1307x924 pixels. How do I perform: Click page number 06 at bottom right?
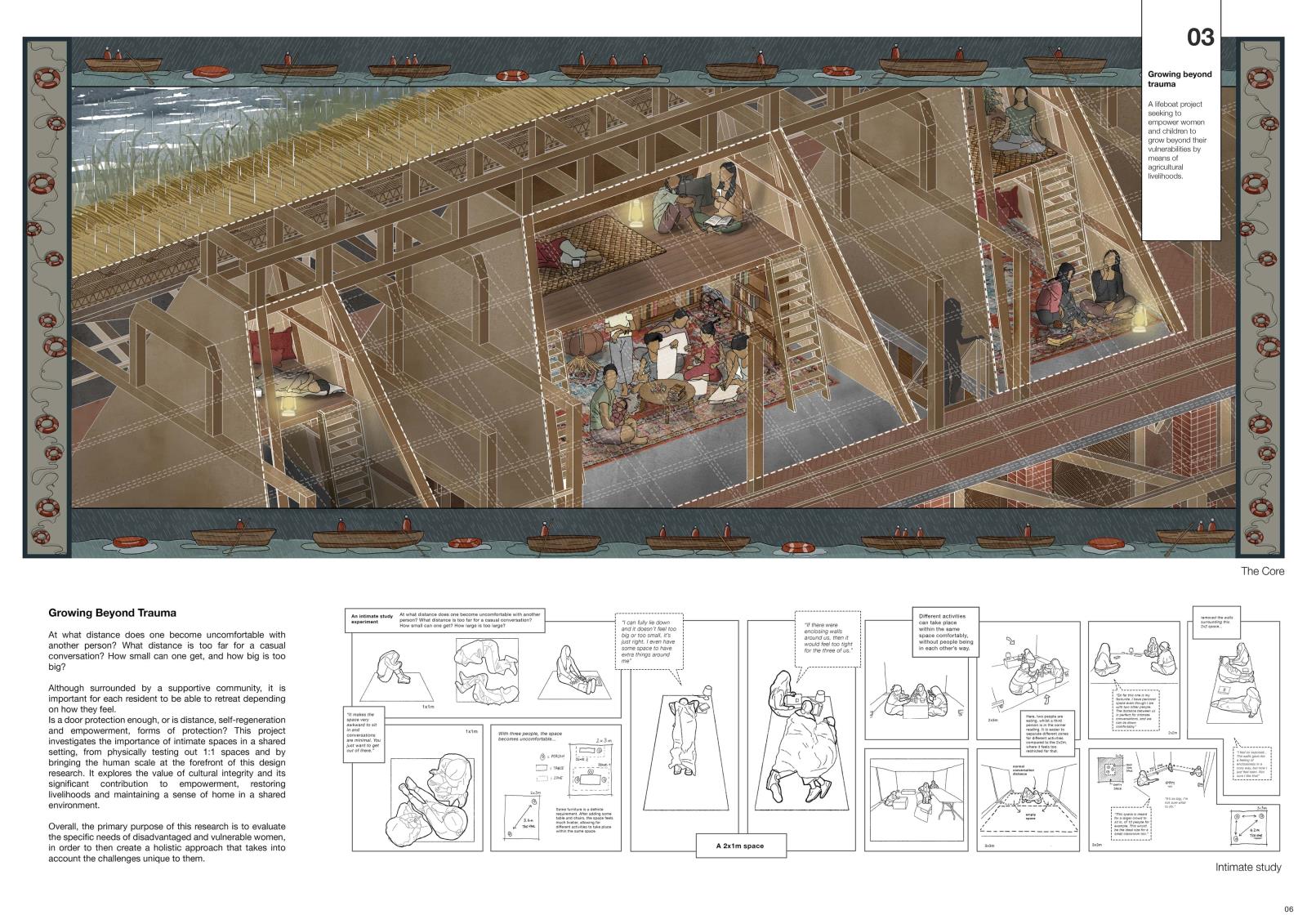(1289, 909)
